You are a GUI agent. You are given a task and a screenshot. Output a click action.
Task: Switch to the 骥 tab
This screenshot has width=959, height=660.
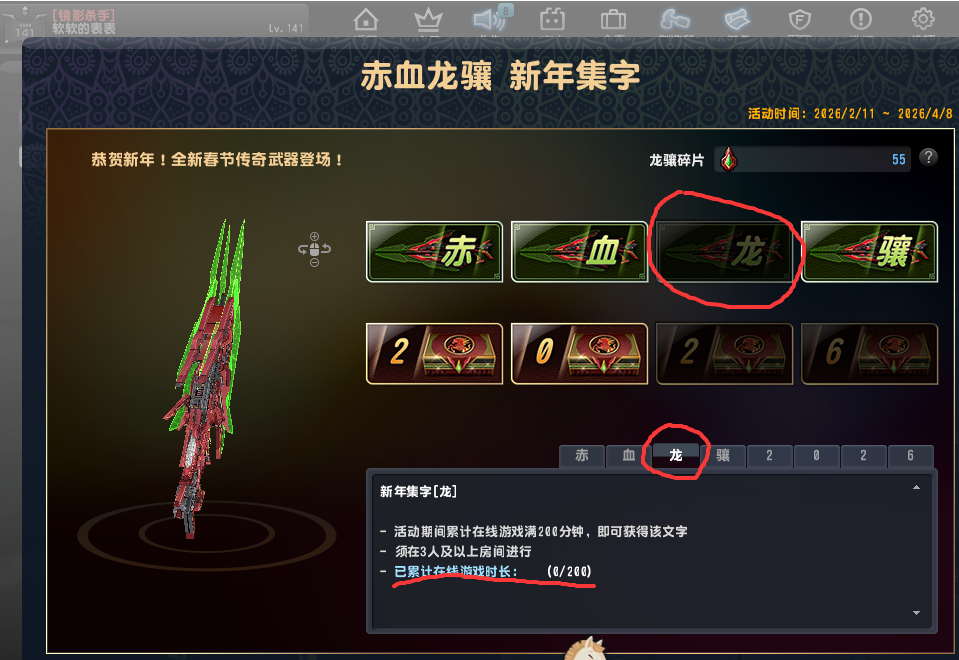coord(723,456)
